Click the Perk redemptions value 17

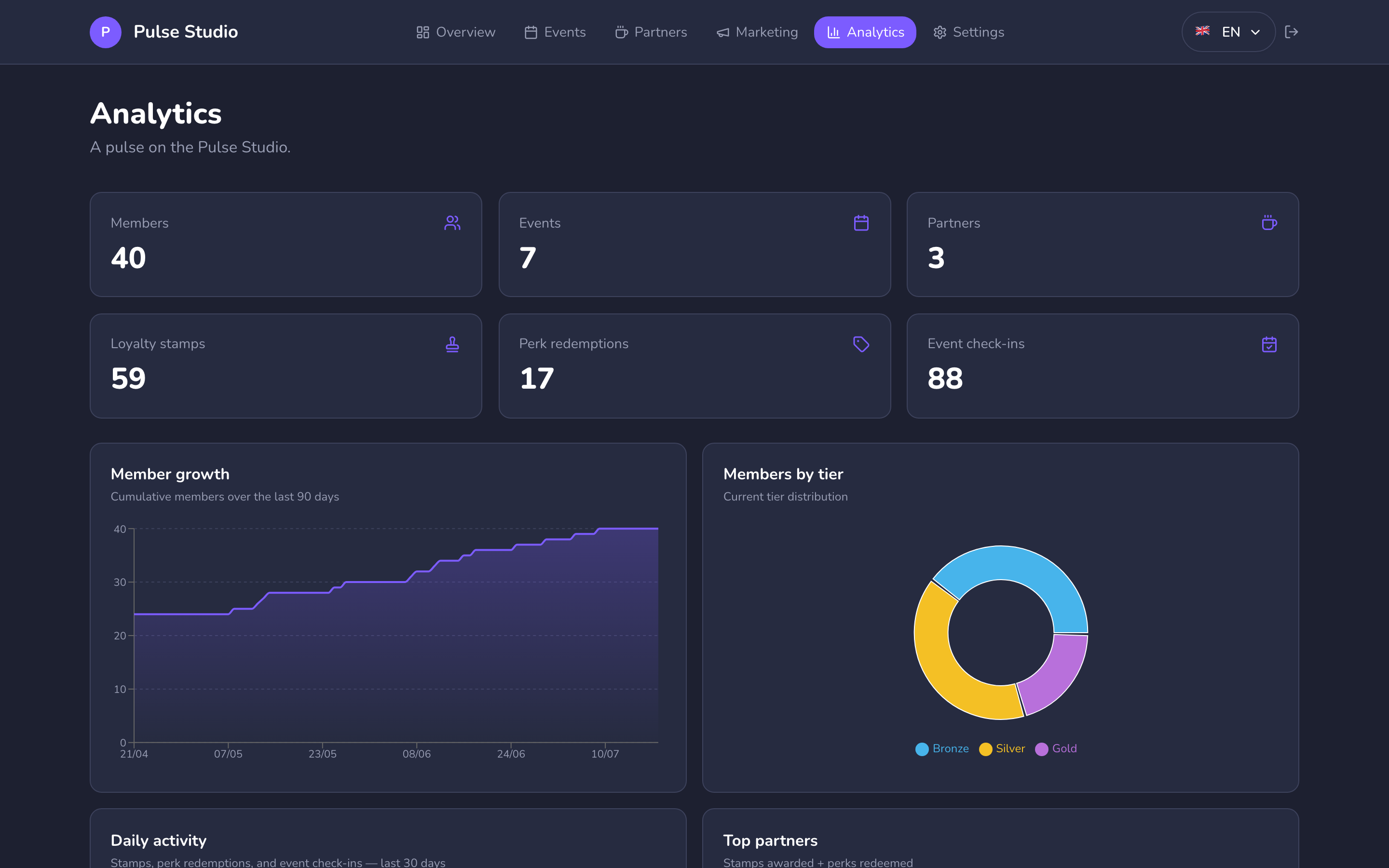(537, 379)
